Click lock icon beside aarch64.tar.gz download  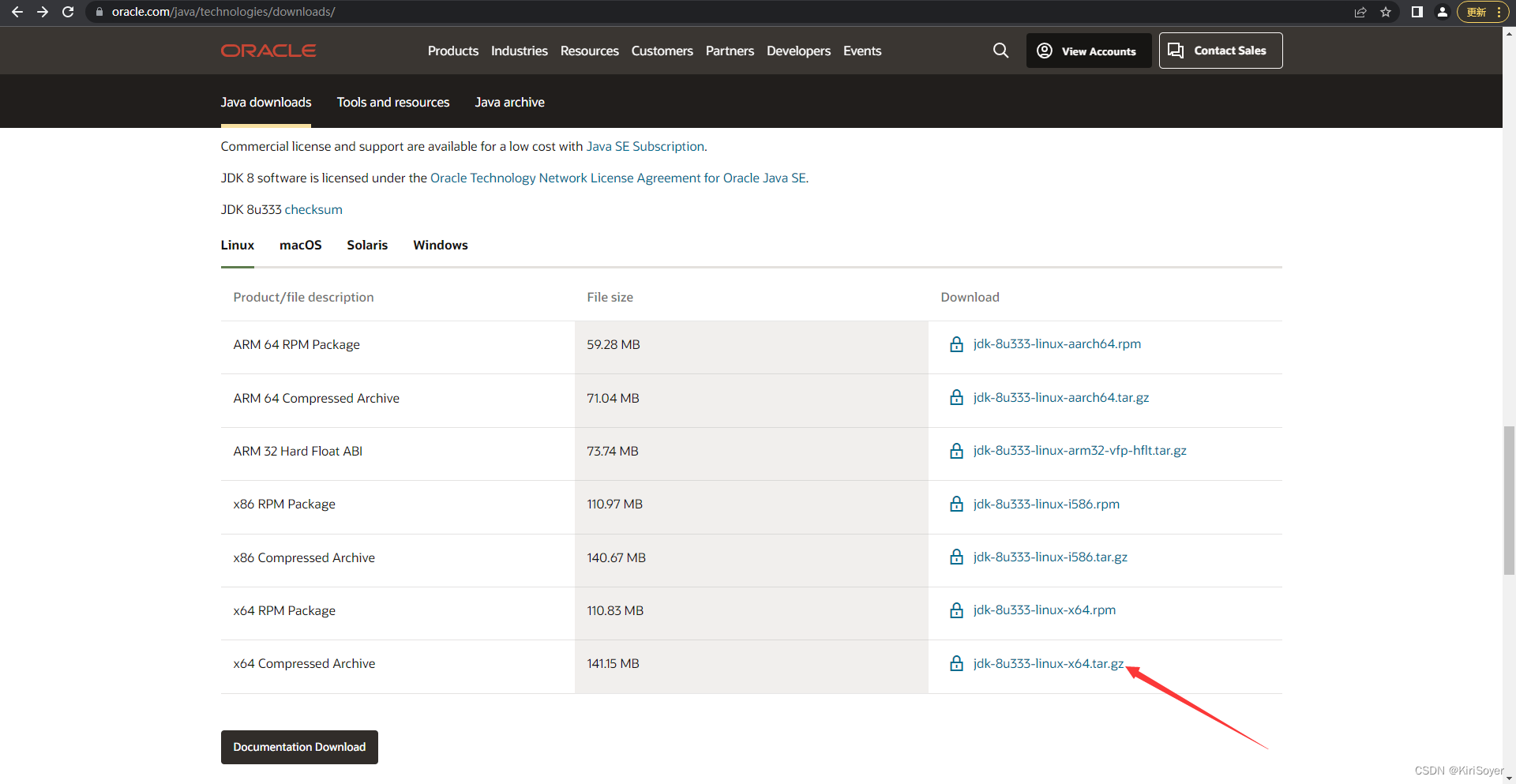pos(956,397)
